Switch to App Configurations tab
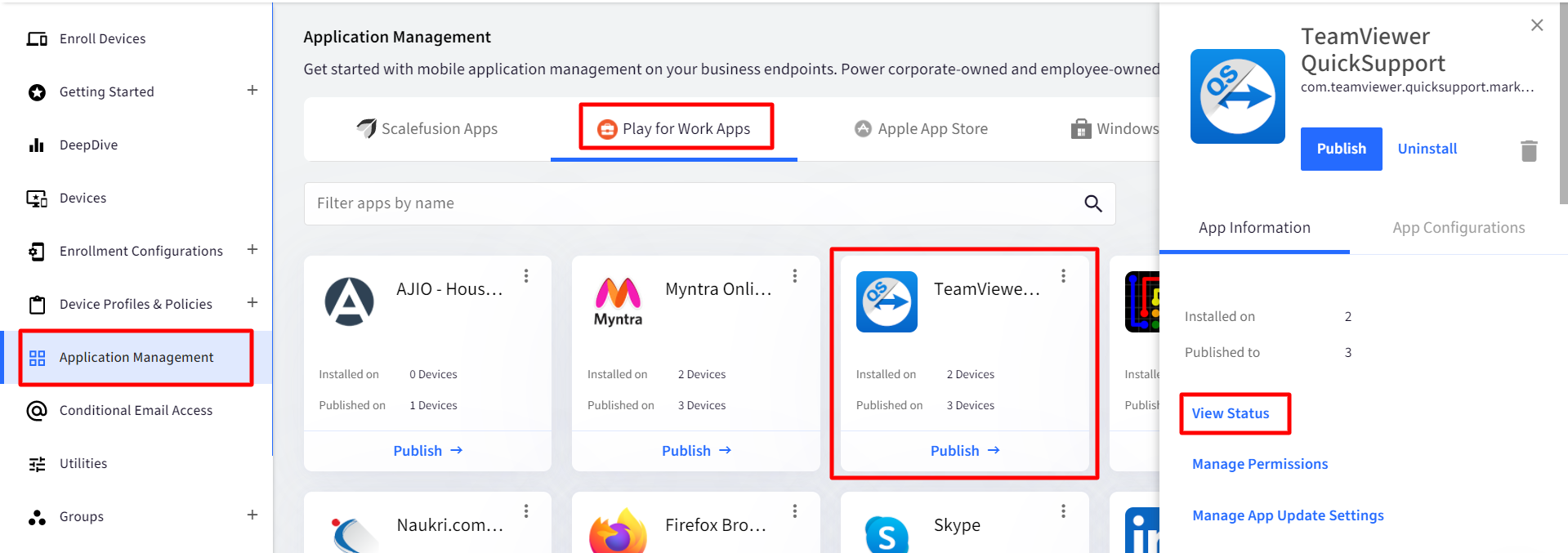This screenshot has height=553, width=1568. click(1459, 228)
